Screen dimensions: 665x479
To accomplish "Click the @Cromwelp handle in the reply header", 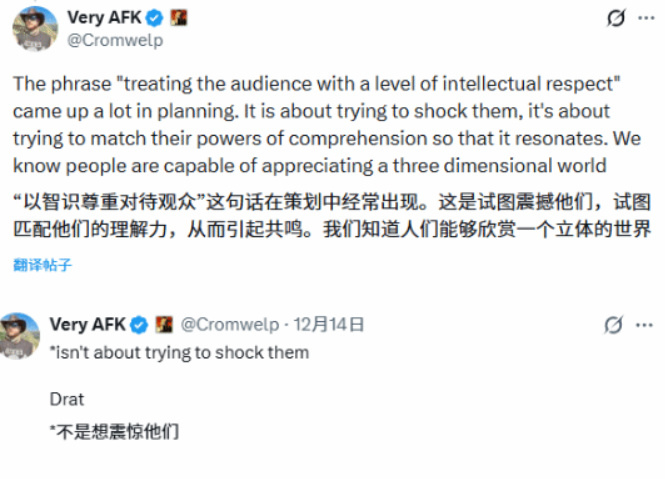I will point(228,324).
